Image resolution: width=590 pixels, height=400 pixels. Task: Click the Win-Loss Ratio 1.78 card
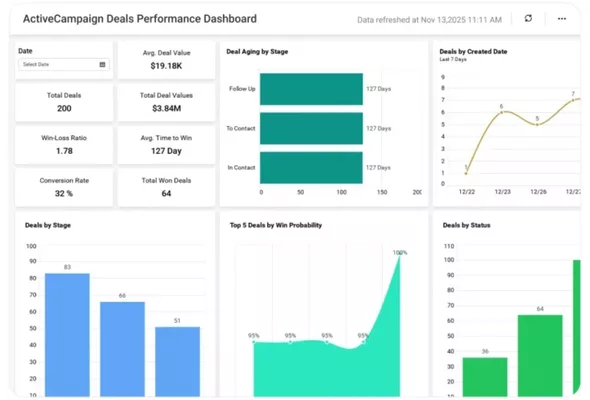click(64, 145)
